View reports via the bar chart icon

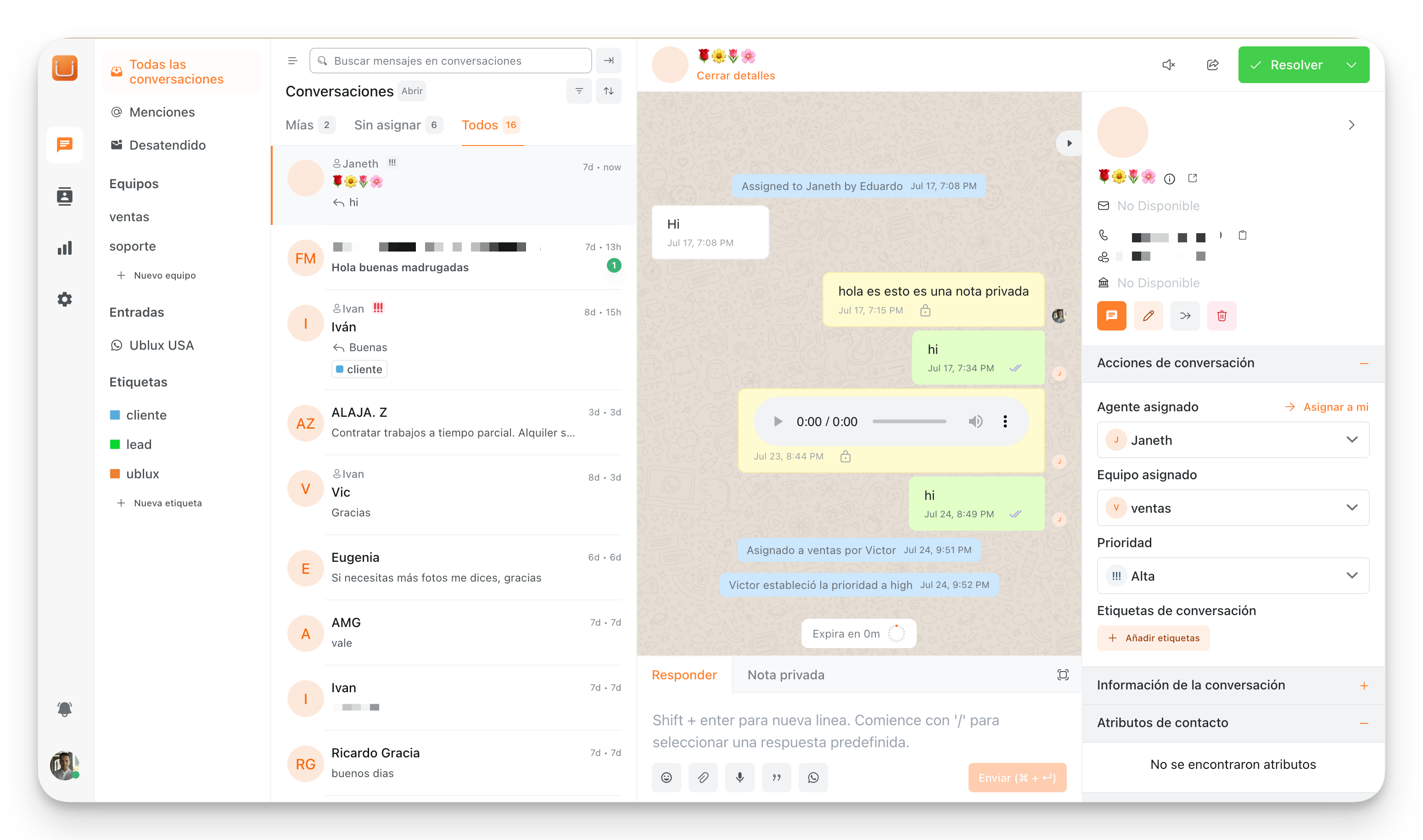[64, 247]
